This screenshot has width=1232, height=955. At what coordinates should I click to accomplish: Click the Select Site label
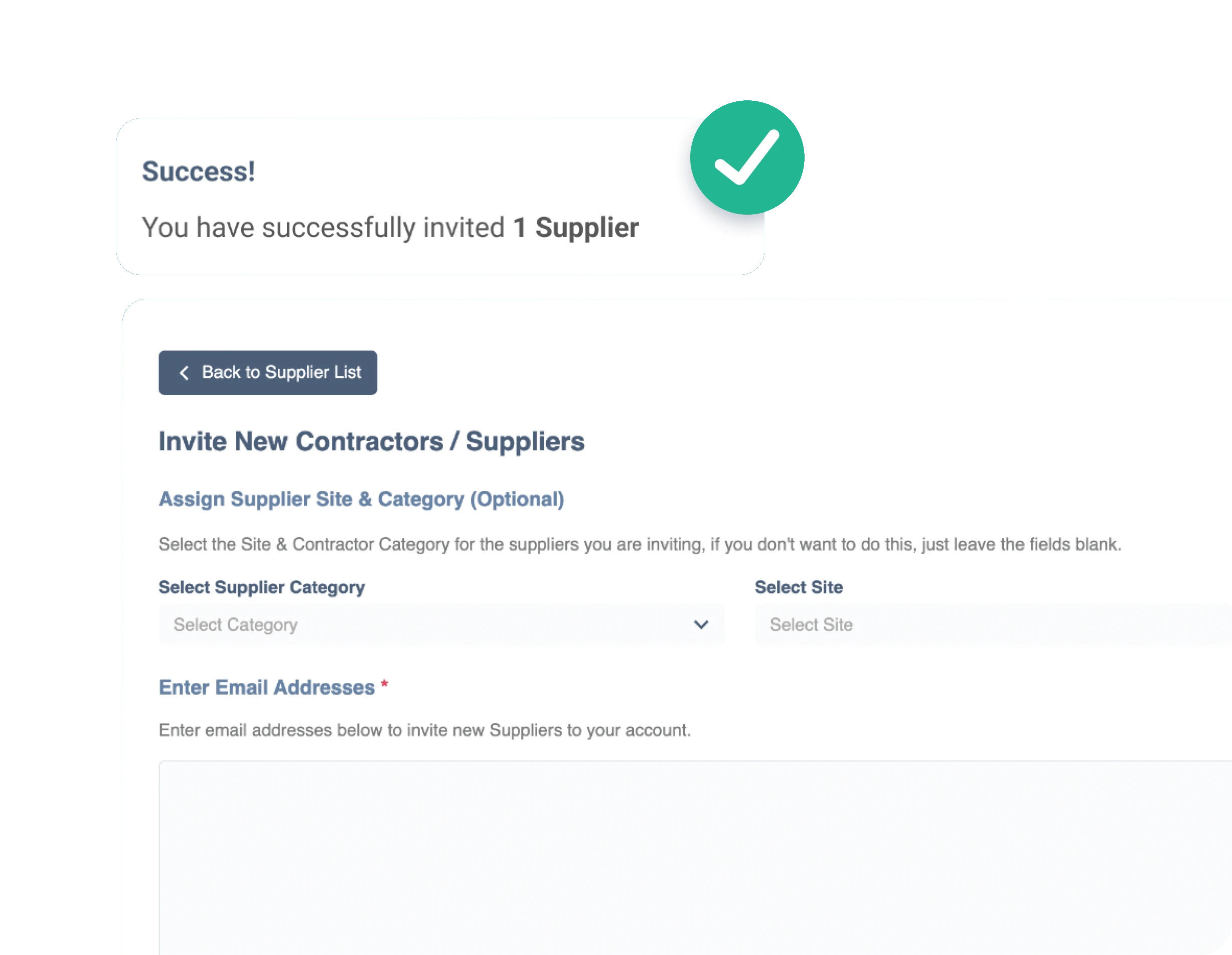click(x=798, y=587)
